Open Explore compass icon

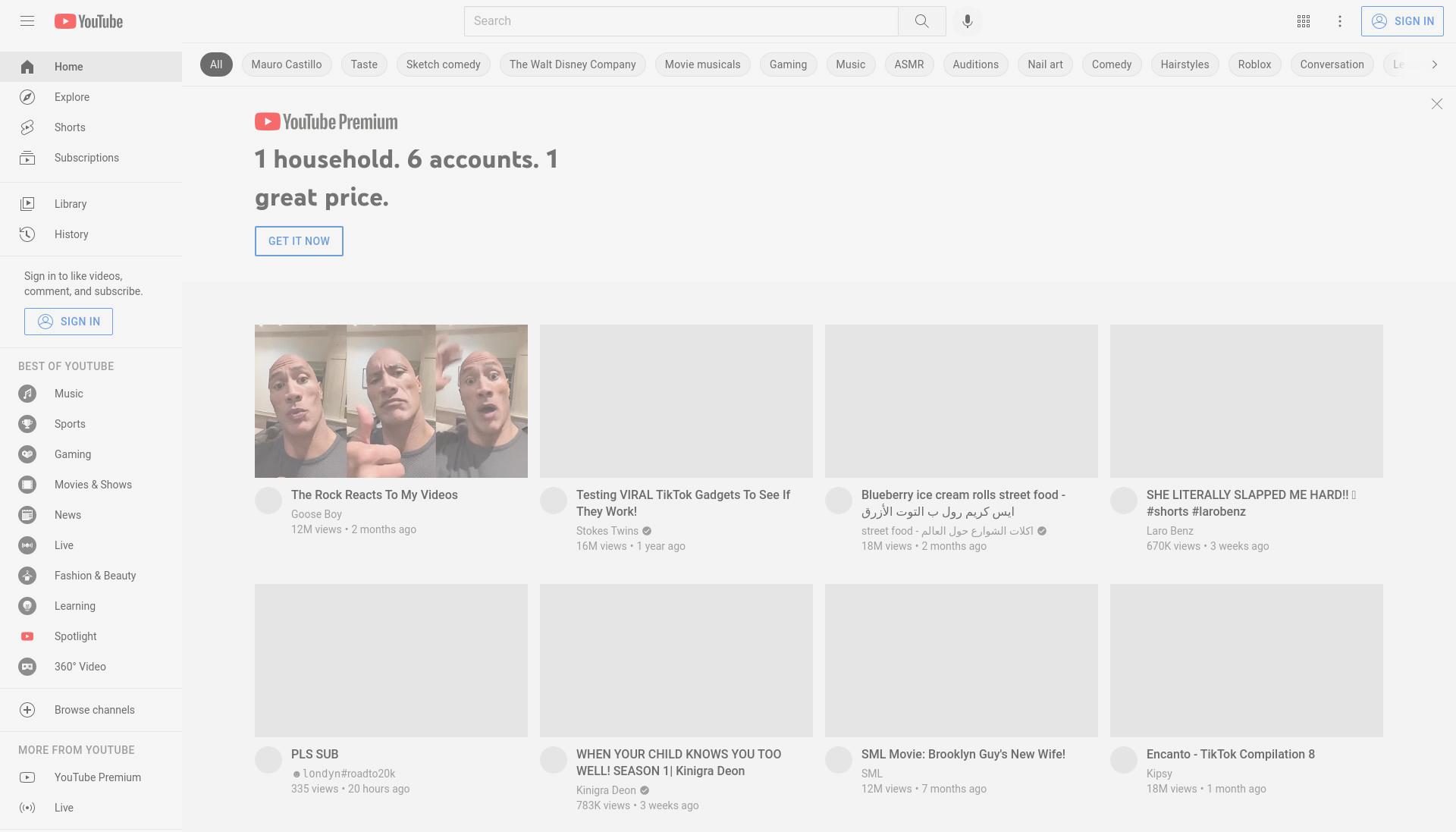click(27, 97)
